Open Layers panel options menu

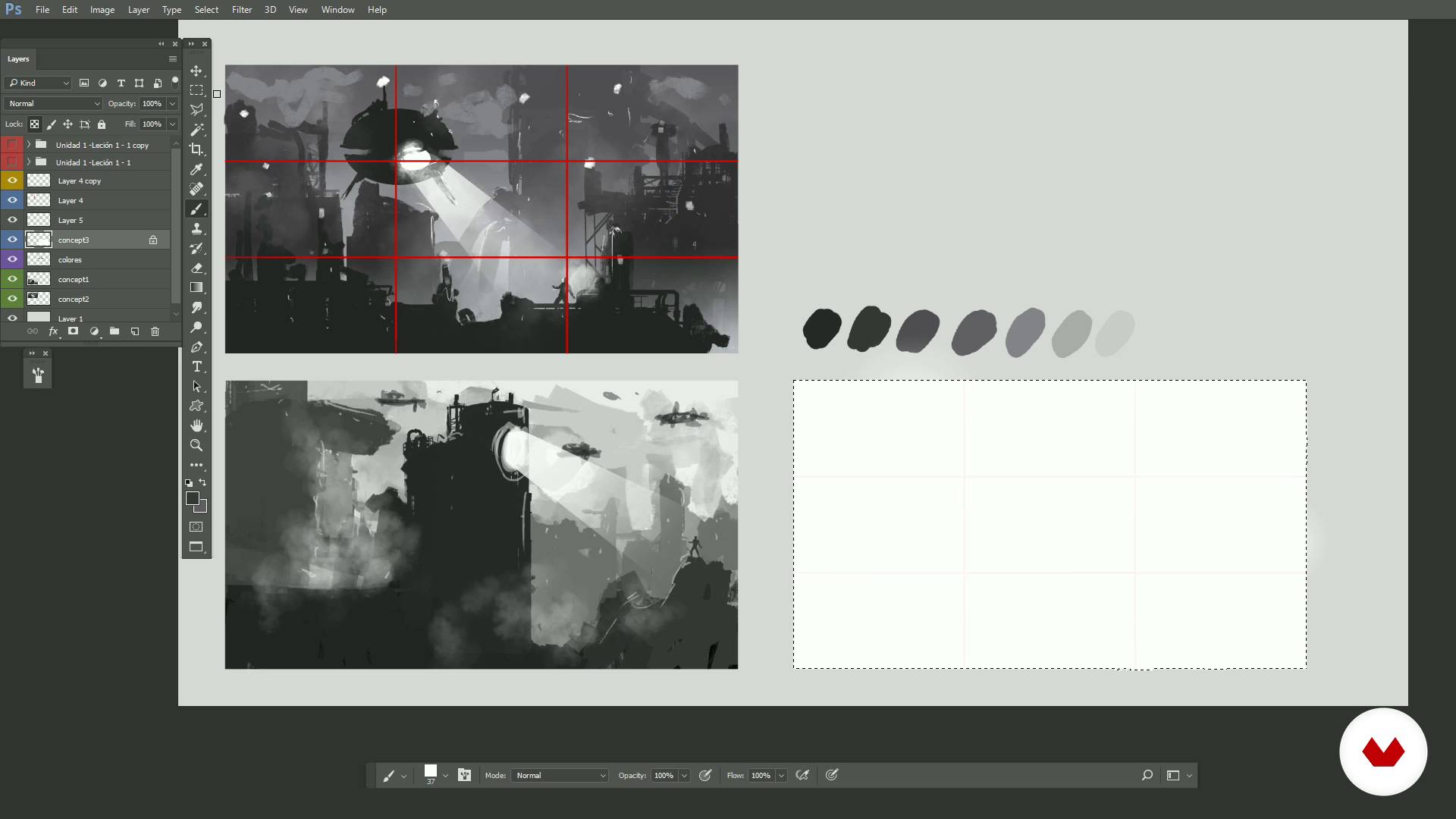(173, 59)
